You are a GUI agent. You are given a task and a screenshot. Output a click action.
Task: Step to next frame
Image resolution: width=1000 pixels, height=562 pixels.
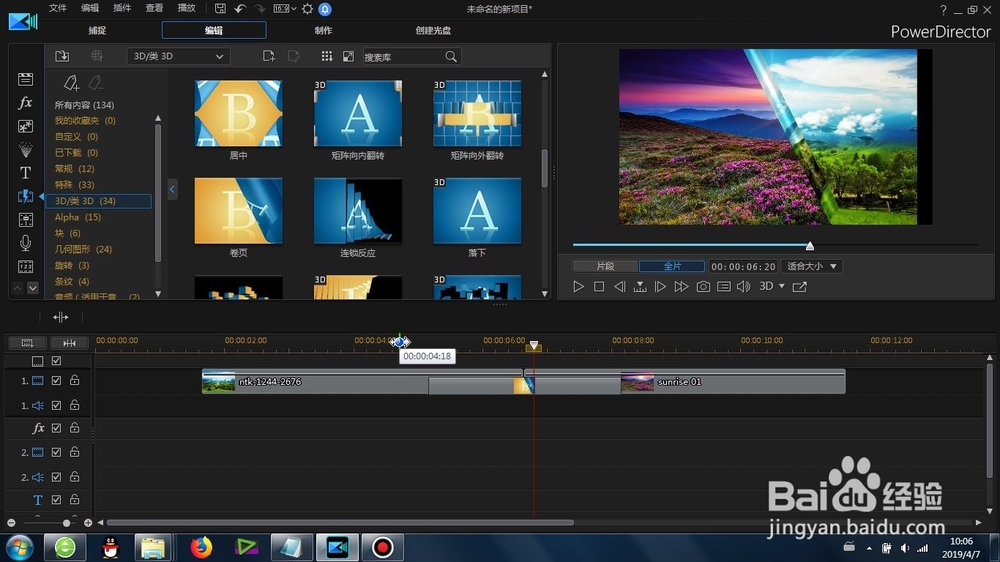pyautogui.click(x=661, y=286)
